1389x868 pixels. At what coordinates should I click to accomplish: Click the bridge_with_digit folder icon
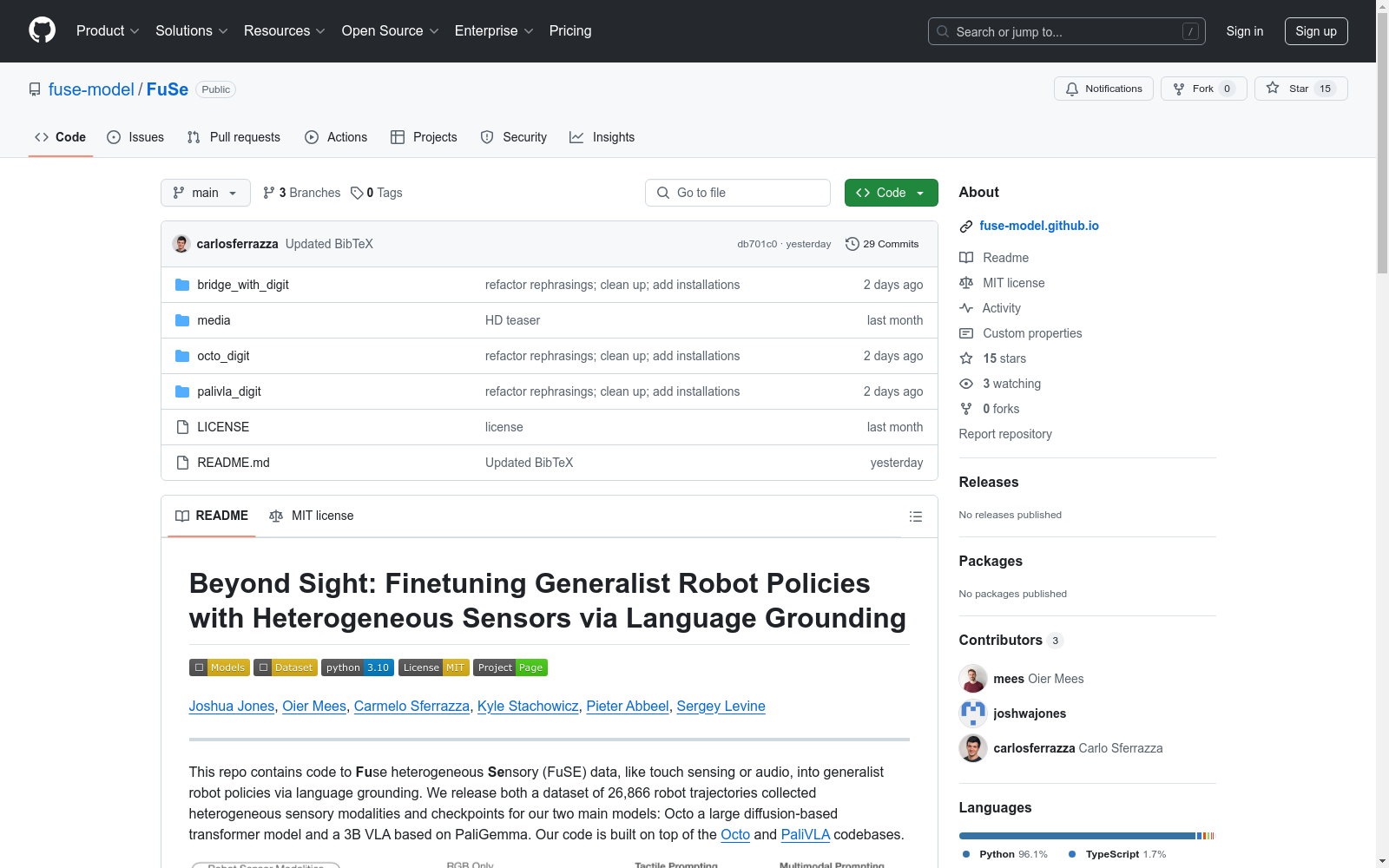182,285
